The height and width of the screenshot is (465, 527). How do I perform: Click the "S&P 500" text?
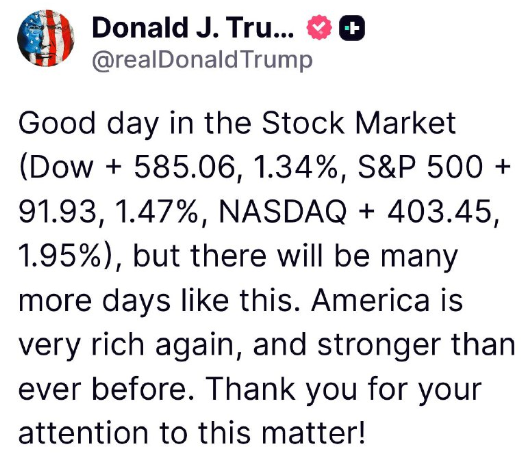420,167
